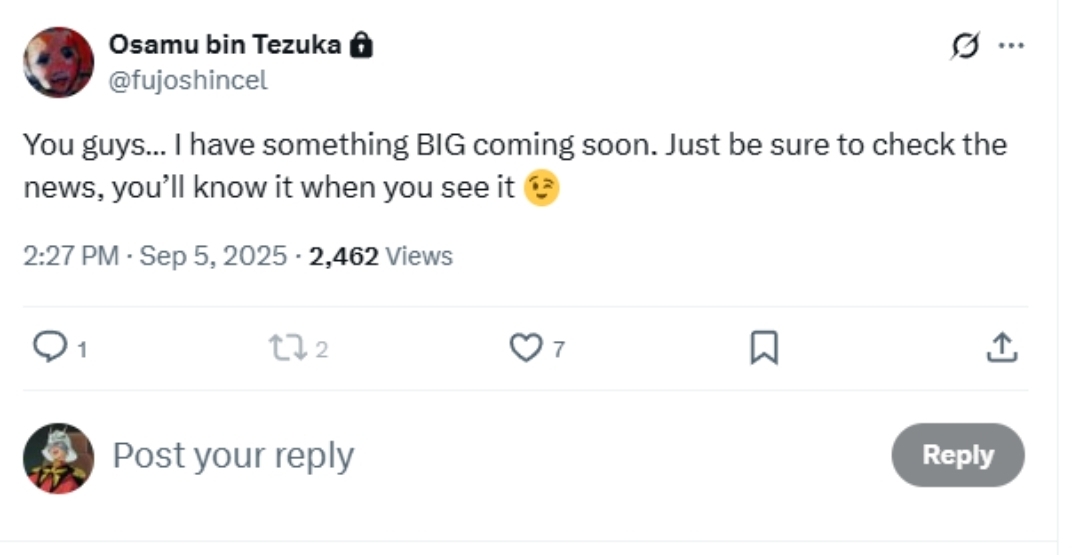
Task: Click the reply count number 1
Action: coord(82,350)
